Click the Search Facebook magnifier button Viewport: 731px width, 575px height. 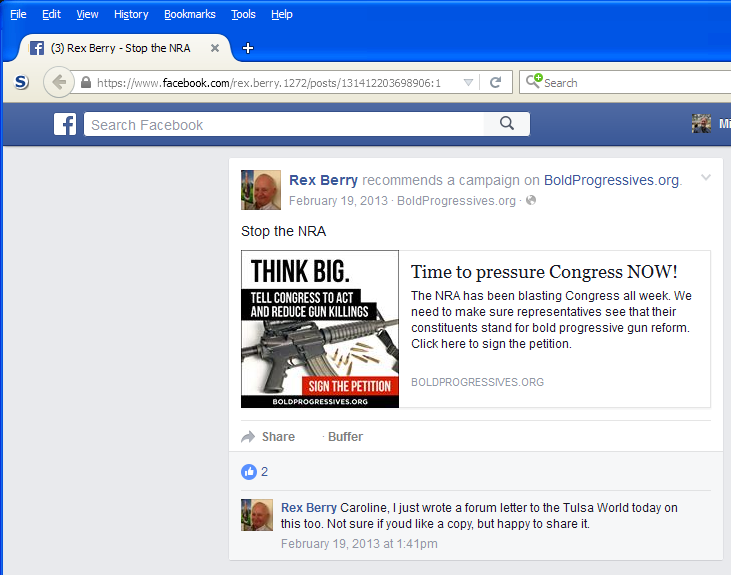pyautogui.click(x=507, y=124)
